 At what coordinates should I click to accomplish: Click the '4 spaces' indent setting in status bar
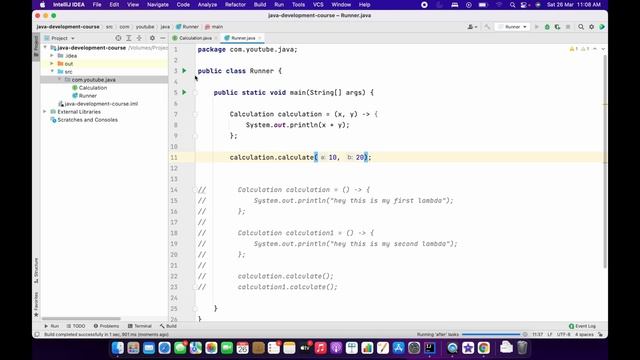(x=584, y=334)
